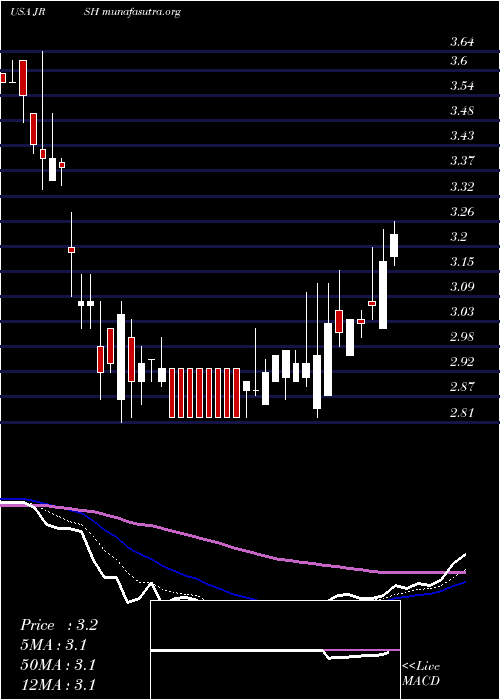
Task: Click the 3.09 price axis label
Action: 462,286
